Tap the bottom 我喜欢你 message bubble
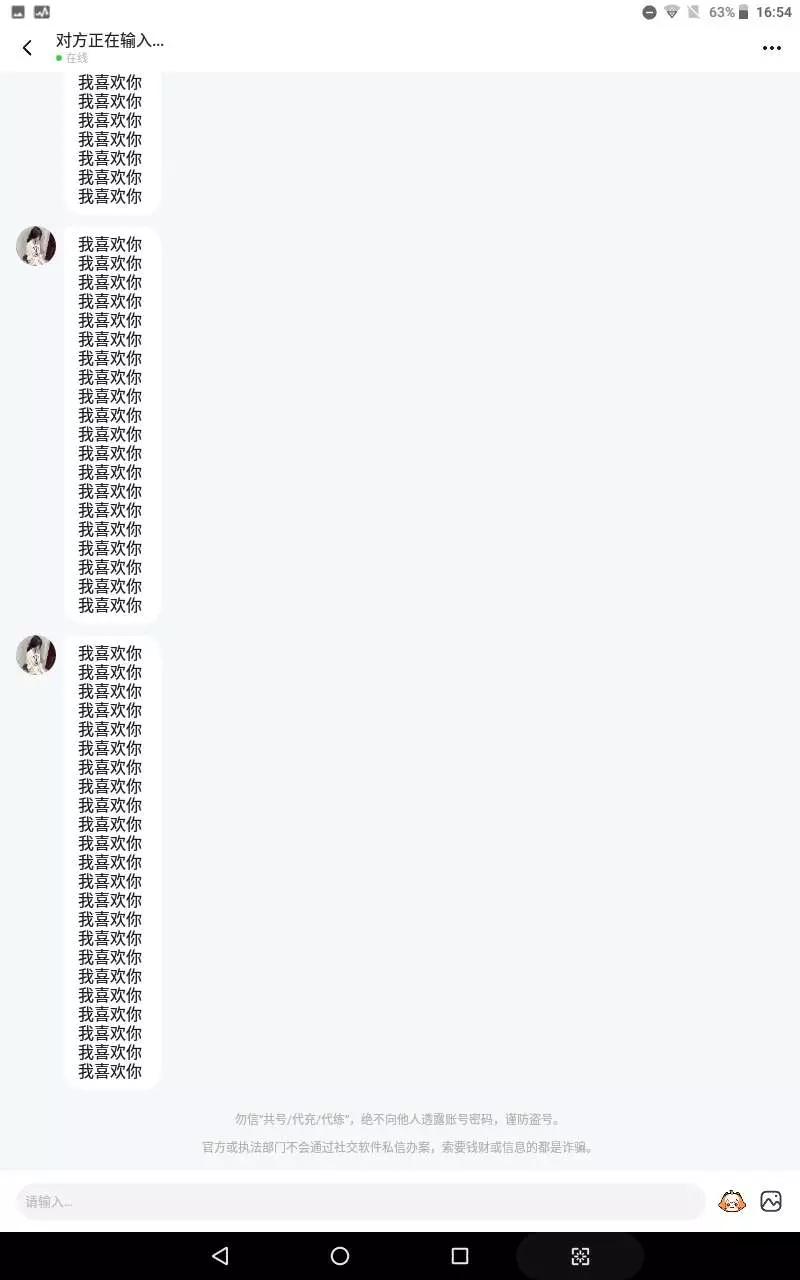Viewport: 800px width, 1280px height. [x=112, y=862]
